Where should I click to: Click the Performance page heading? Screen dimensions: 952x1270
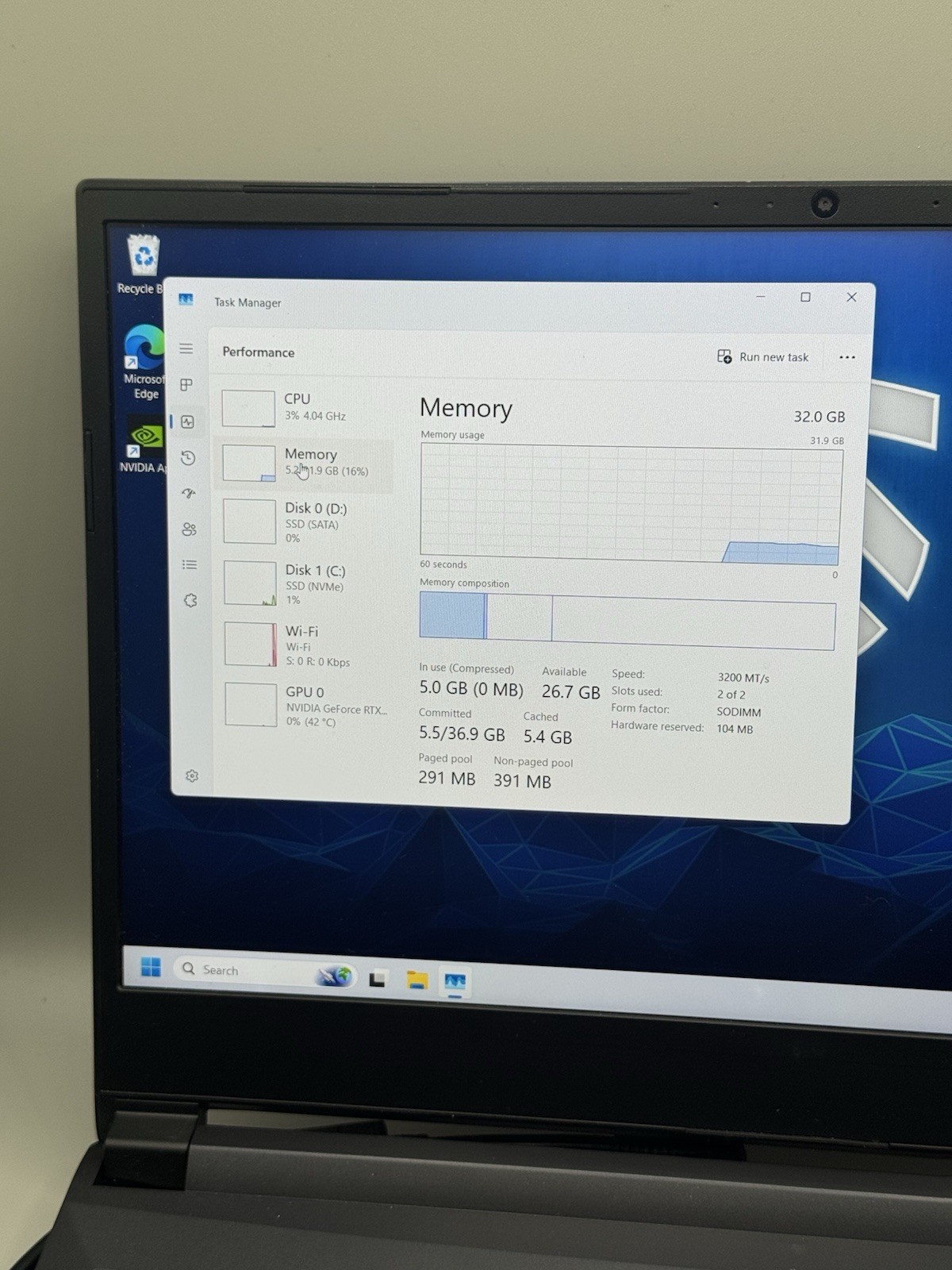(x=259, y=352)
